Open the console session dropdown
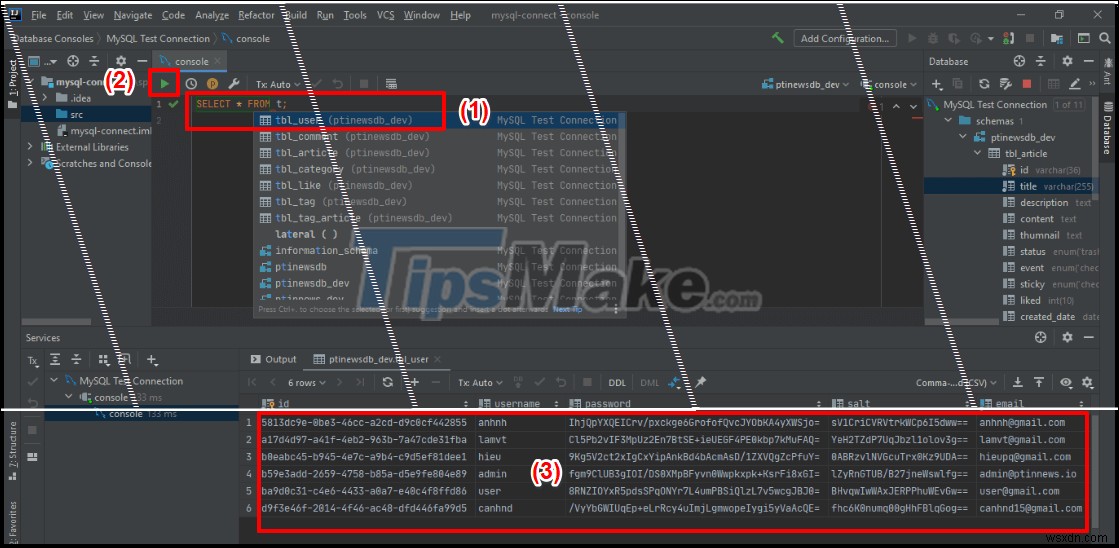Viewport: 1119px width, 548px height. click(888, 84)
